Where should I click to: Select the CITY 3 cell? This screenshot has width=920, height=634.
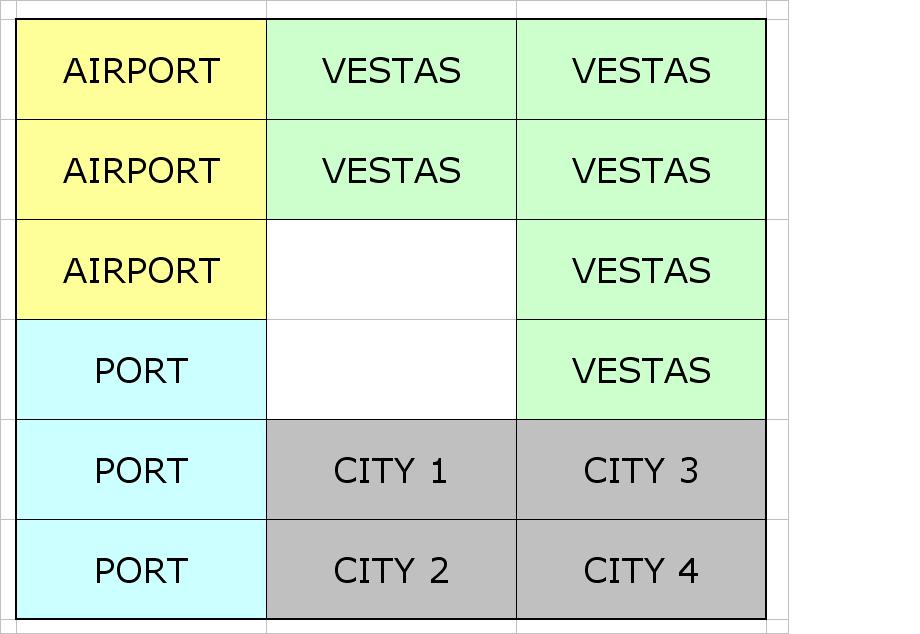641,470
